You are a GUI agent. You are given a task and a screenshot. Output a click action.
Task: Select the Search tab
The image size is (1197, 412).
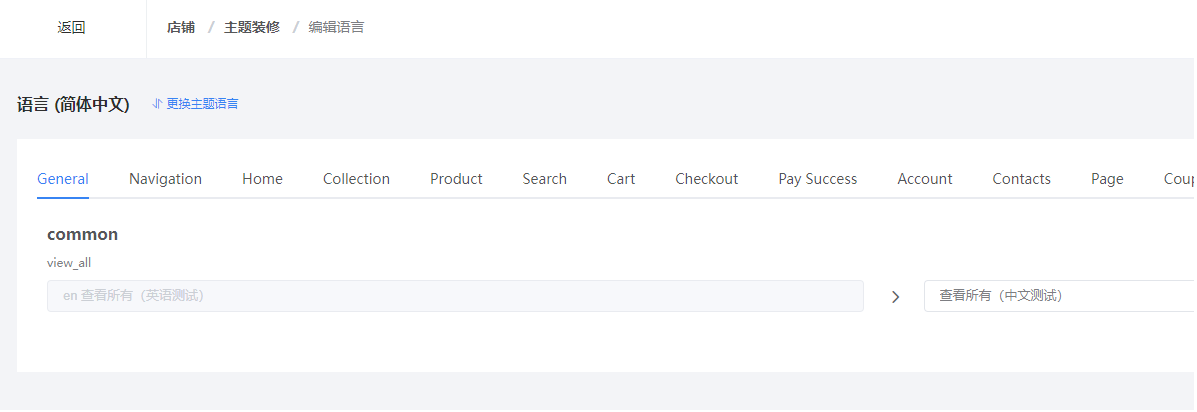(544, 179)
